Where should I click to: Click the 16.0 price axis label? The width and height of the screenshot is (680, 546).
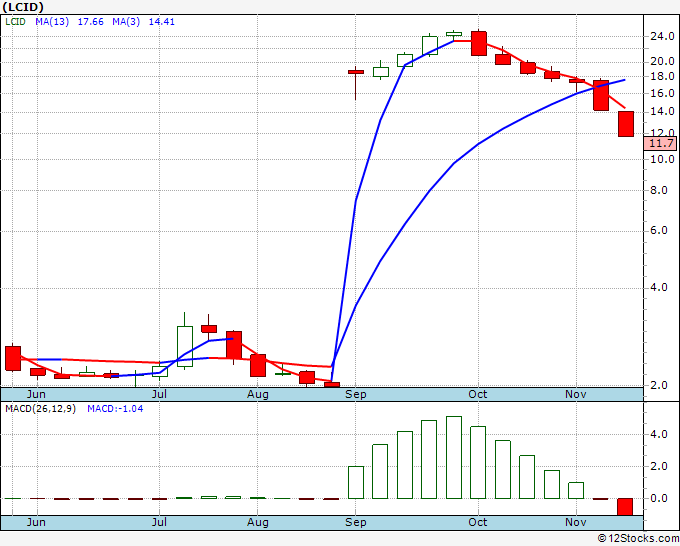coord(662,93)
